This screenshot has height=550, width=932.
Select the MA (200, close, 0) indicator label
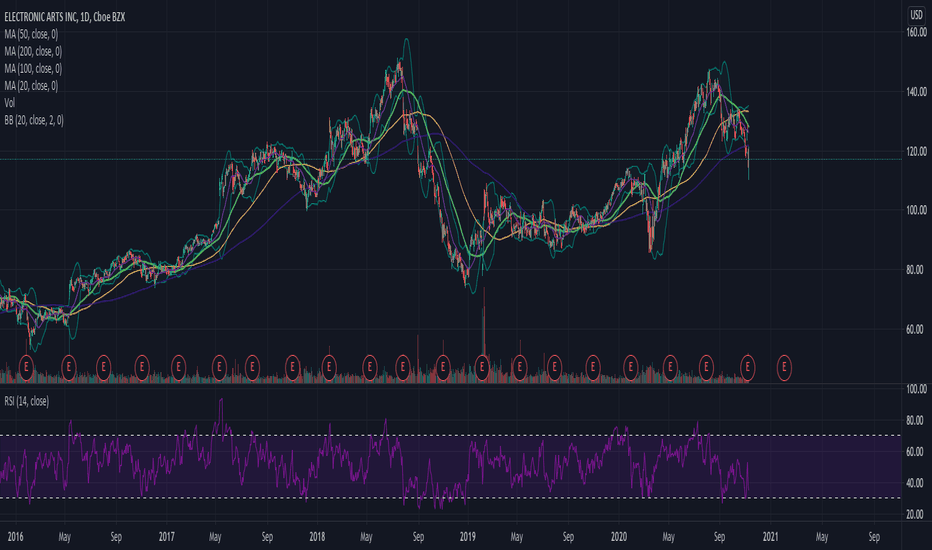(33, 52)
